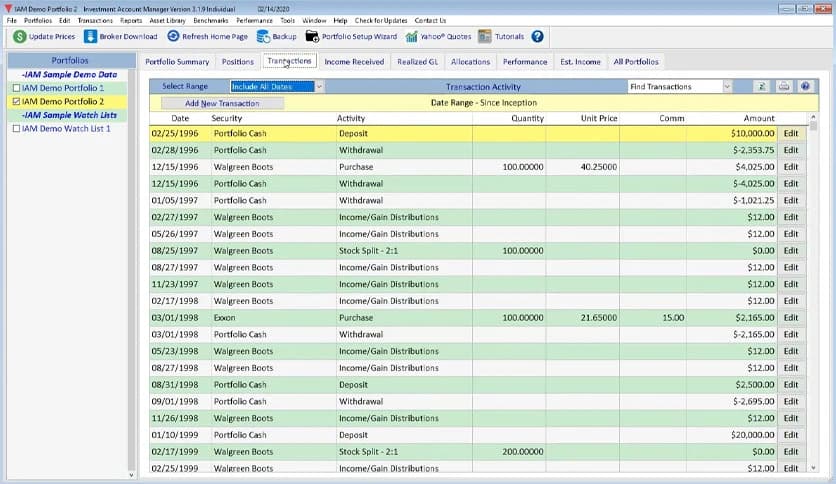Toggle IAM Demo Portfolio 1 checkbox
Image resolution: width=836 pixels, height=484 pixels.
coord(16,88)
